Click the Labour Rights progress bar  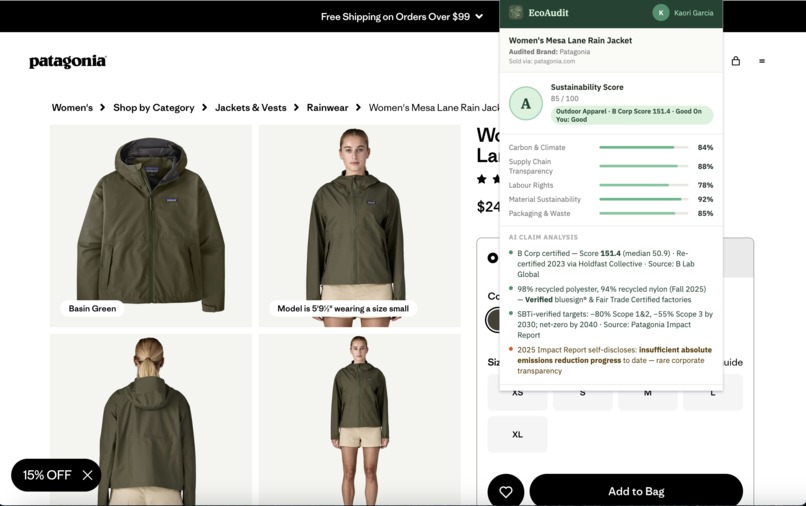[x=644, y=185]
